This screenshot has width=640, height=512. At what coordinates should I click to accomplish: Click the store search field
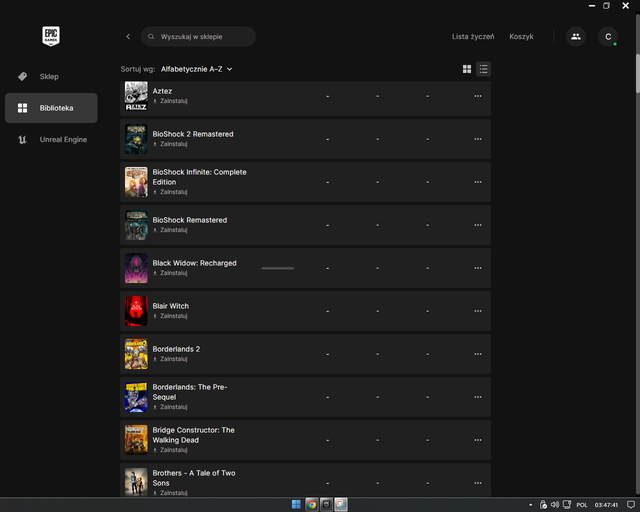[x=198, y=37]
